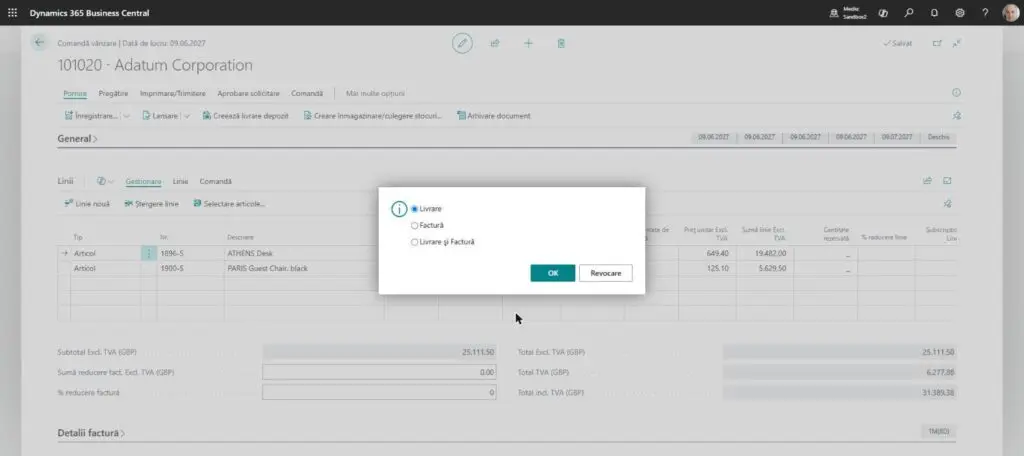Expand the General section
Viewport: 1024px width, 456px height.
(x=77, y=138)
